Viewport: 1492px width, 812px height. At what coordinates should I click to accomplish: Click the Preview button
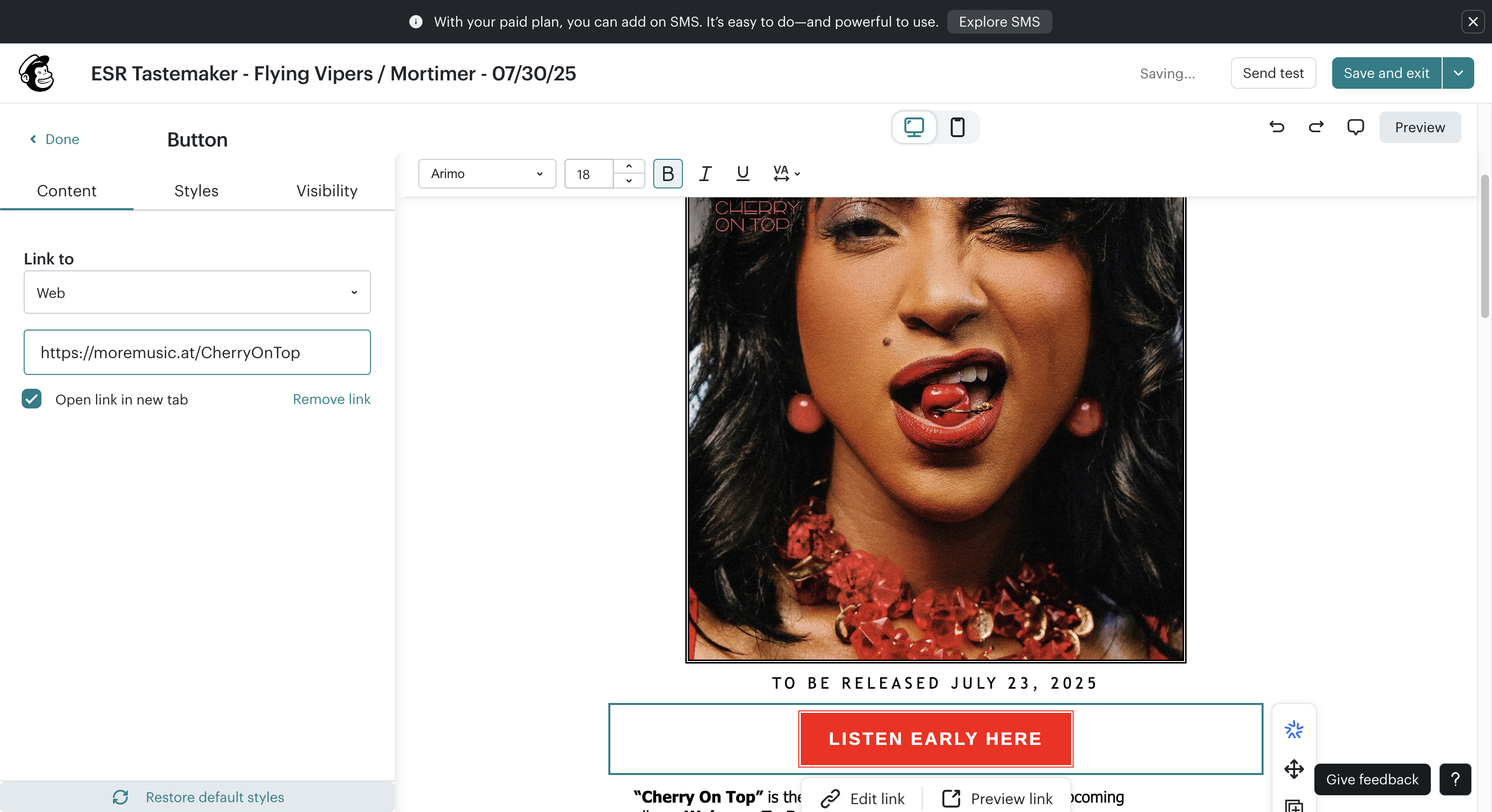click(x=1419, y=127)
